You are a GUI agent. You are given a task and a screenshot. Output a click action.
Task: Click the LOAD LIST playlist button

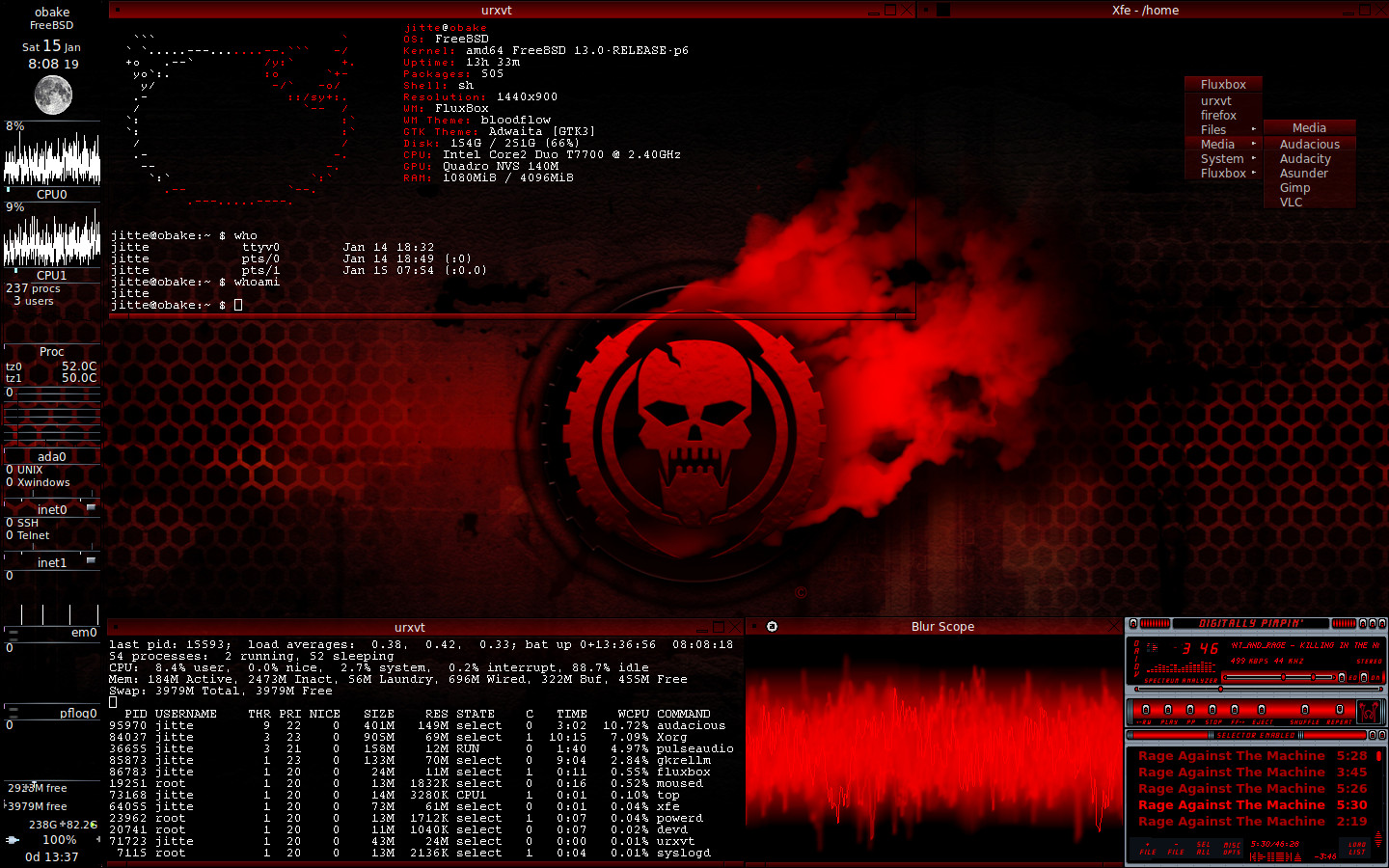(1357, 849)
